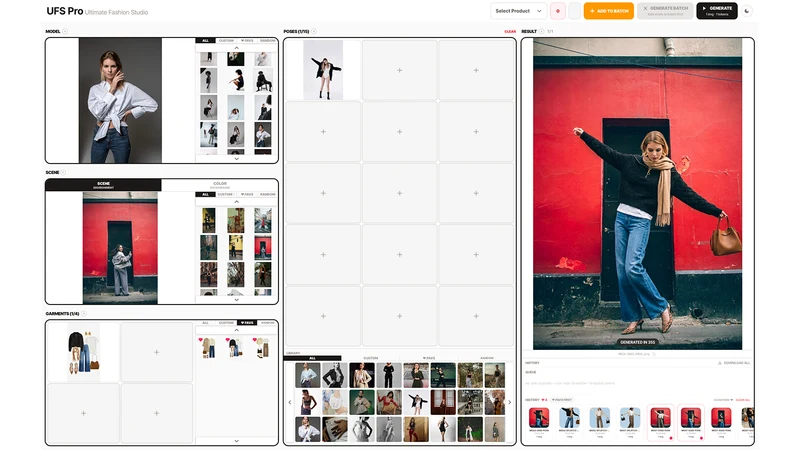Select the RANDOM tab in the Model library

[267, 40]
